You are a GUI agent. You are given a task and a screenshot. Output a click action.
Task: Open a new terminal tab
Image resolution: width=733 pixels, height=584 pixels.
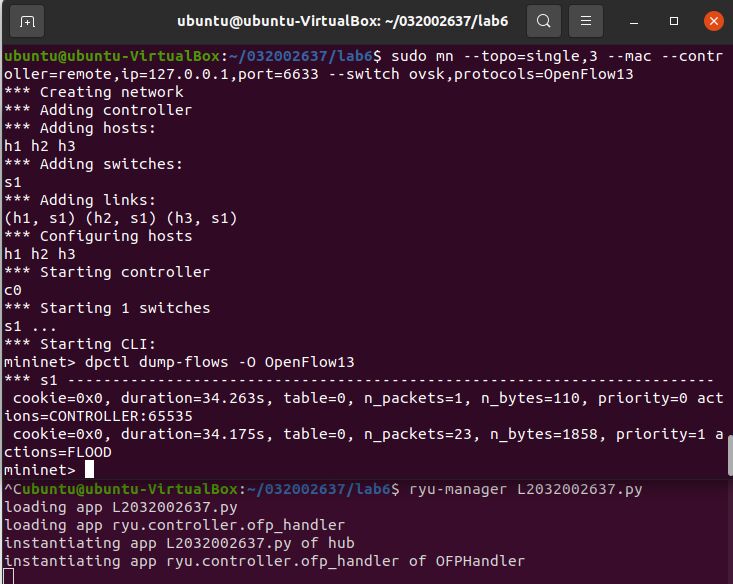click(x=27, y=21)
